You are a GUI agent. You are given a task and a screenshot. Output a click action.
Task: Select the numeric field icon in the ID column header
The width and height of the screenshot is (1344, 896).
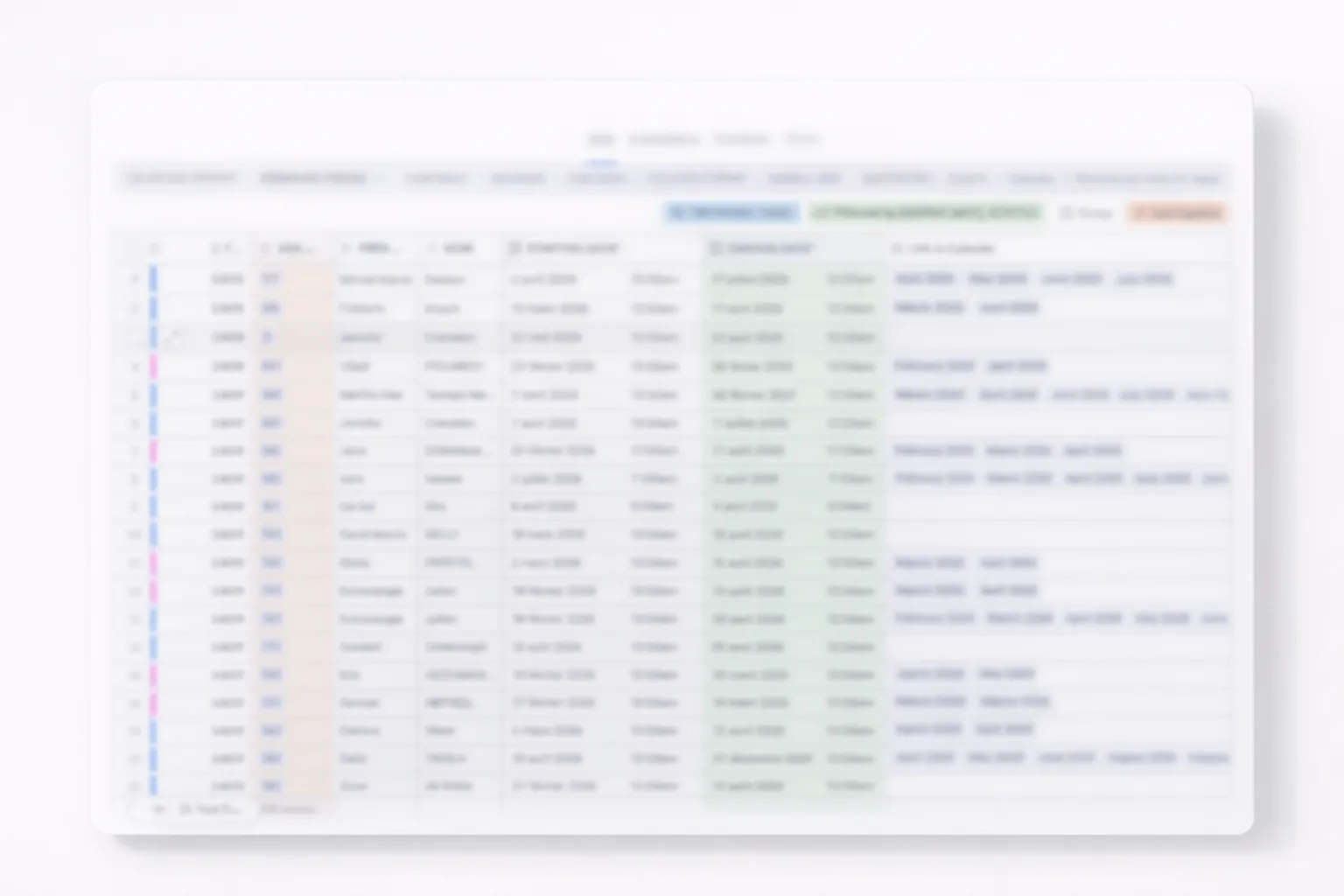[x=215, y=248]
